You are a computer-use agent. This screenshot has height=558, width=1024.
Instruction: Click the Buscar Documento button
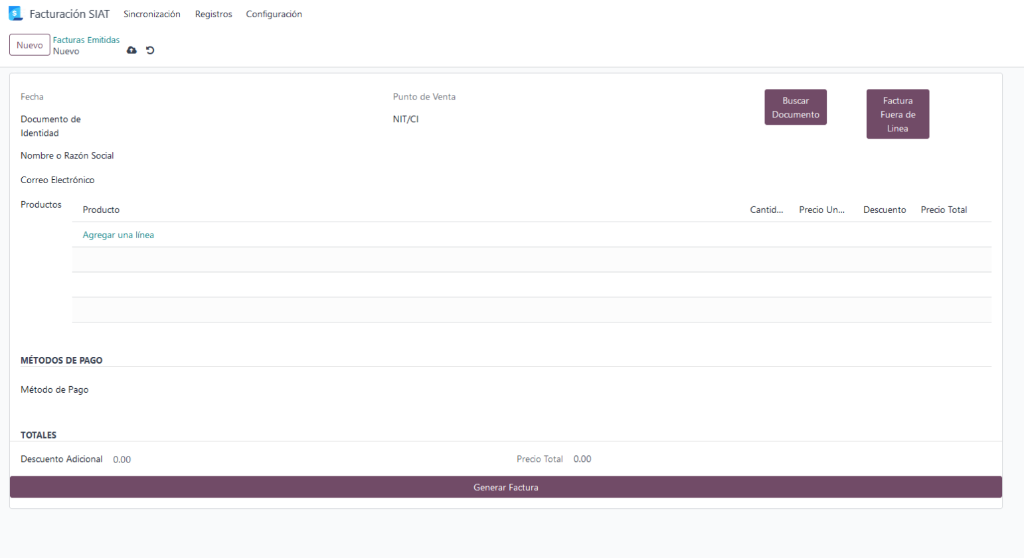tap(795, 107)
